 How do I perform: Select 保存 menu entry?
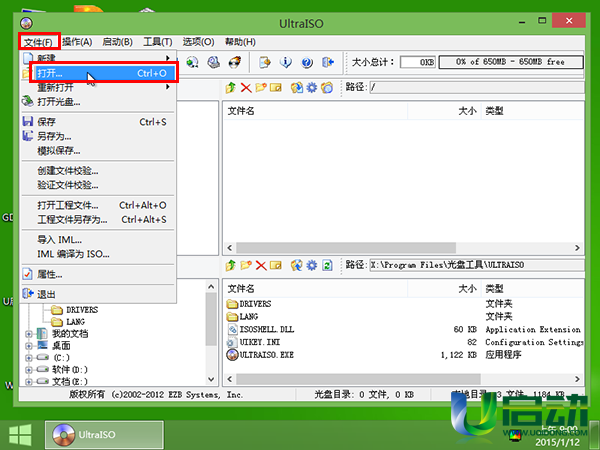click(x=98, y=122)
